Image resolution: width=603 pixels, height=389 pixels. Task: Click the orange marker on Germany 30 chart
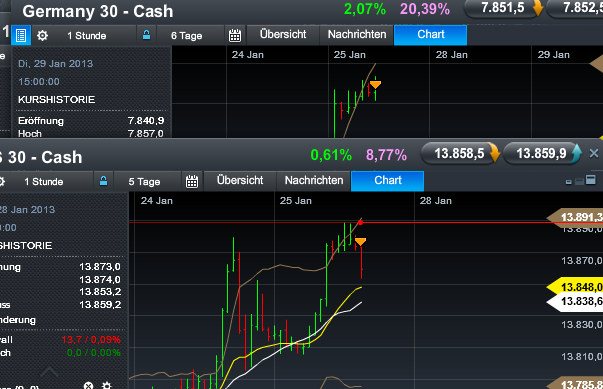pos(375,84)
